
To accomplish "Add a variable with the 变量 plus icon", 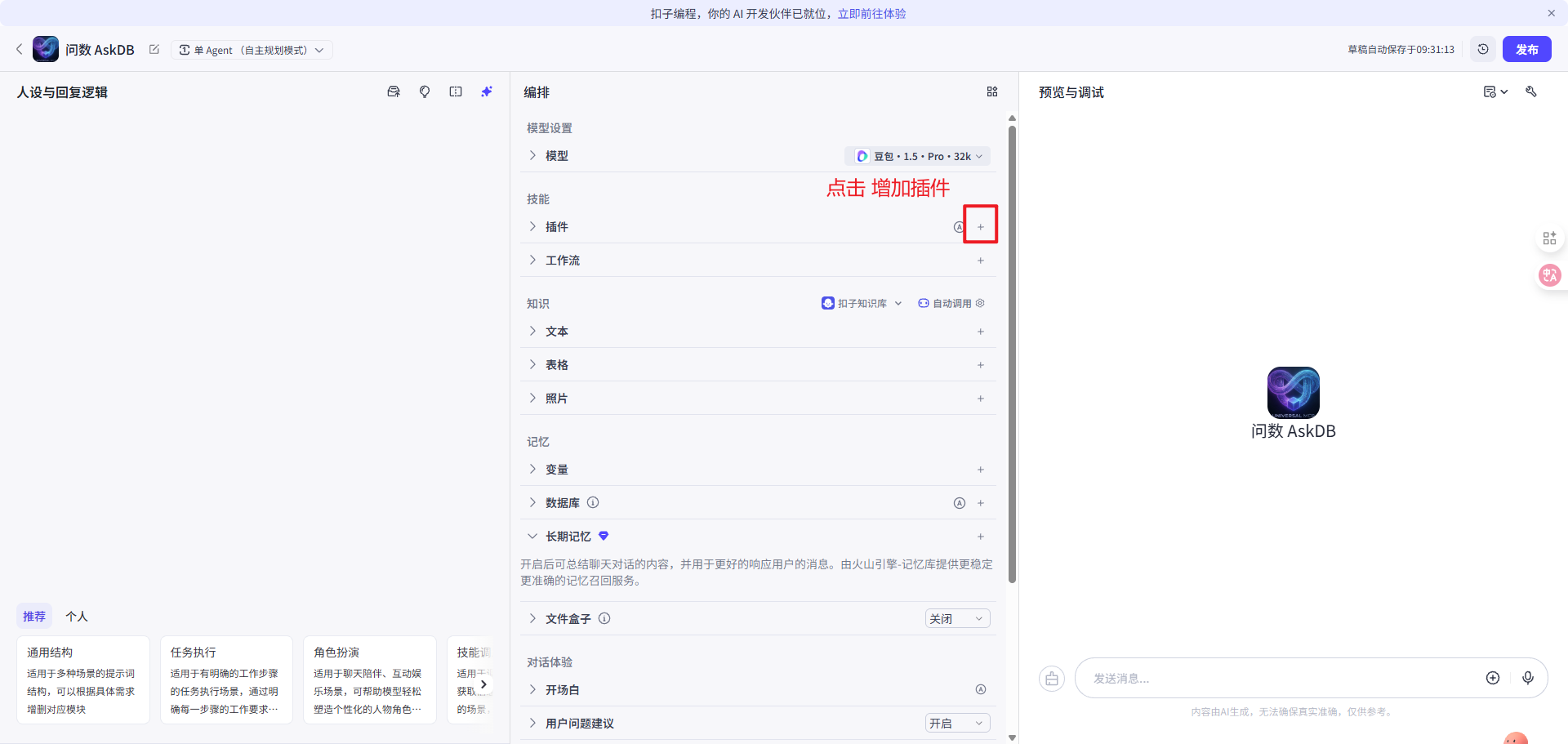I will click(x=981, y=469).
